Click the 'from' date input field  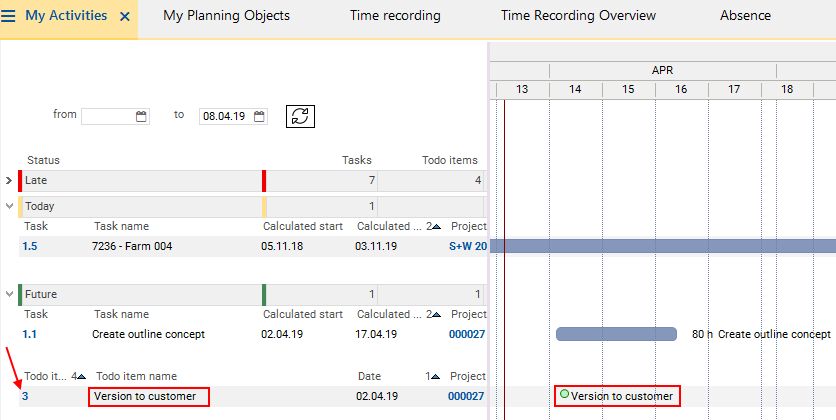pos(107,116)
